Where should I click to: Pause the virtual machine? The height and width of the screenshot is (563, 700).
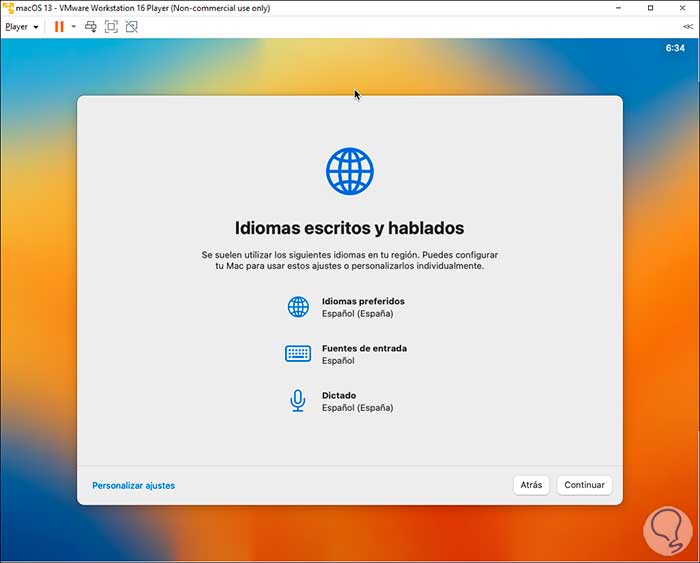(59, 27)
